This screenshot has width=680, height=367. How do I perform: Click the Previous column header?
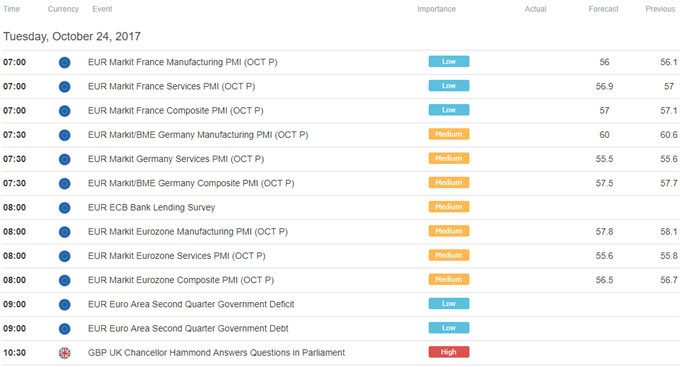pyautogui.click(x=660, y=9)
